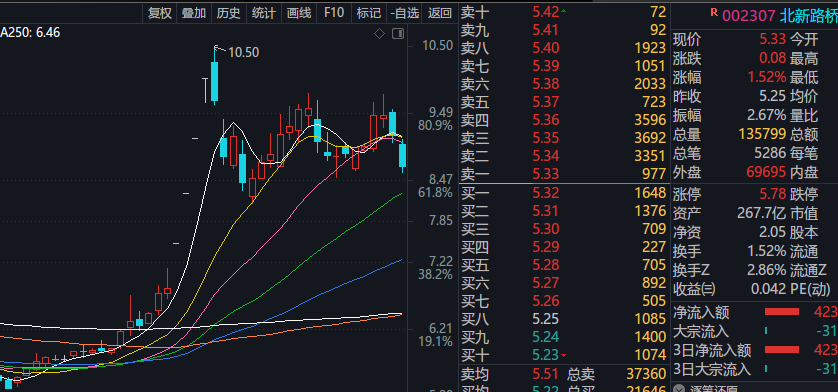Select the 买一 price 5.32
Viewport: 838px width, 392px height.
pos(546,193)
